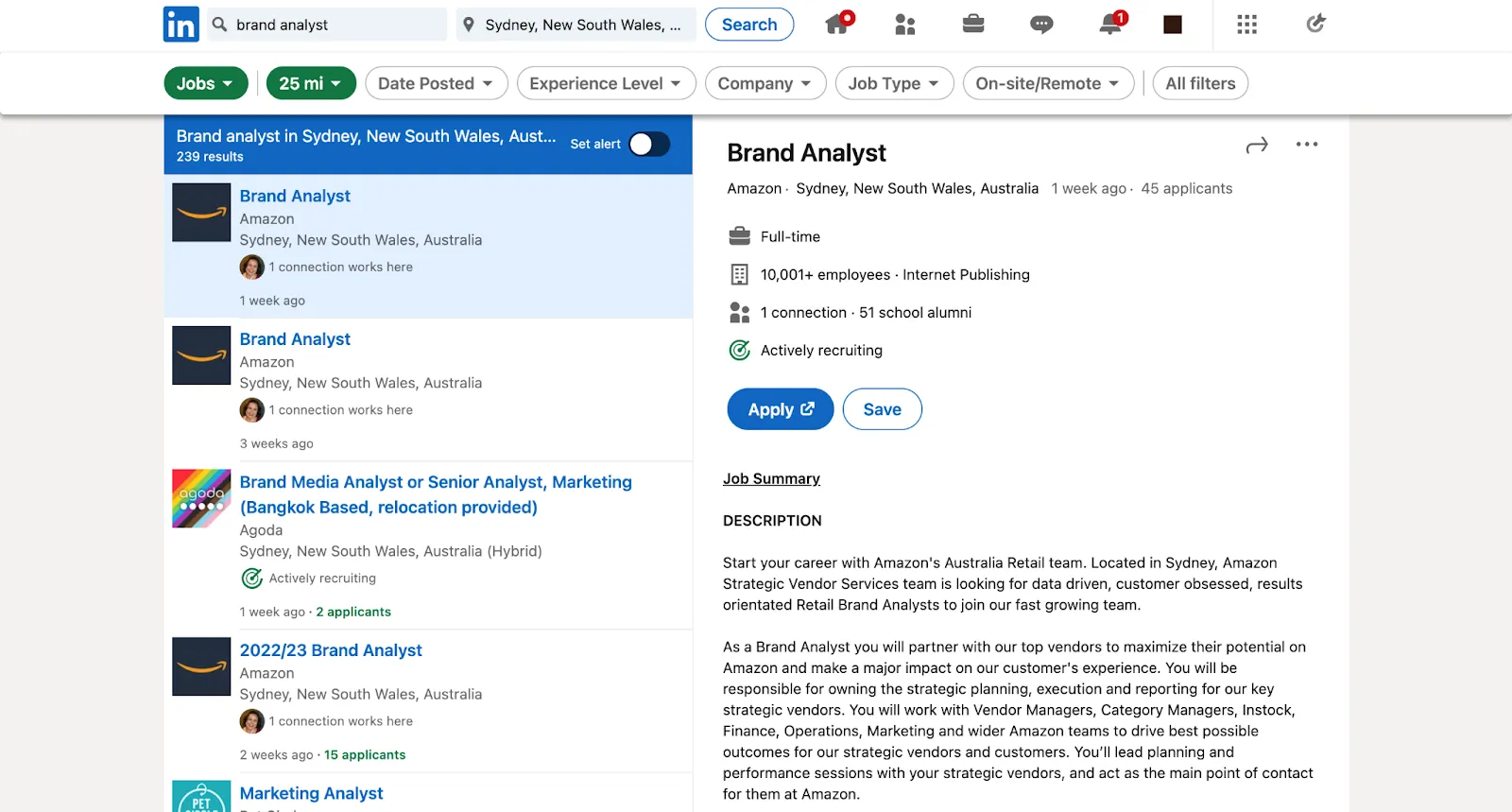Viewport: 1512px width, 812px height.
Task: Share the Brand Analyst job posting
Action: pos(1256,146)
